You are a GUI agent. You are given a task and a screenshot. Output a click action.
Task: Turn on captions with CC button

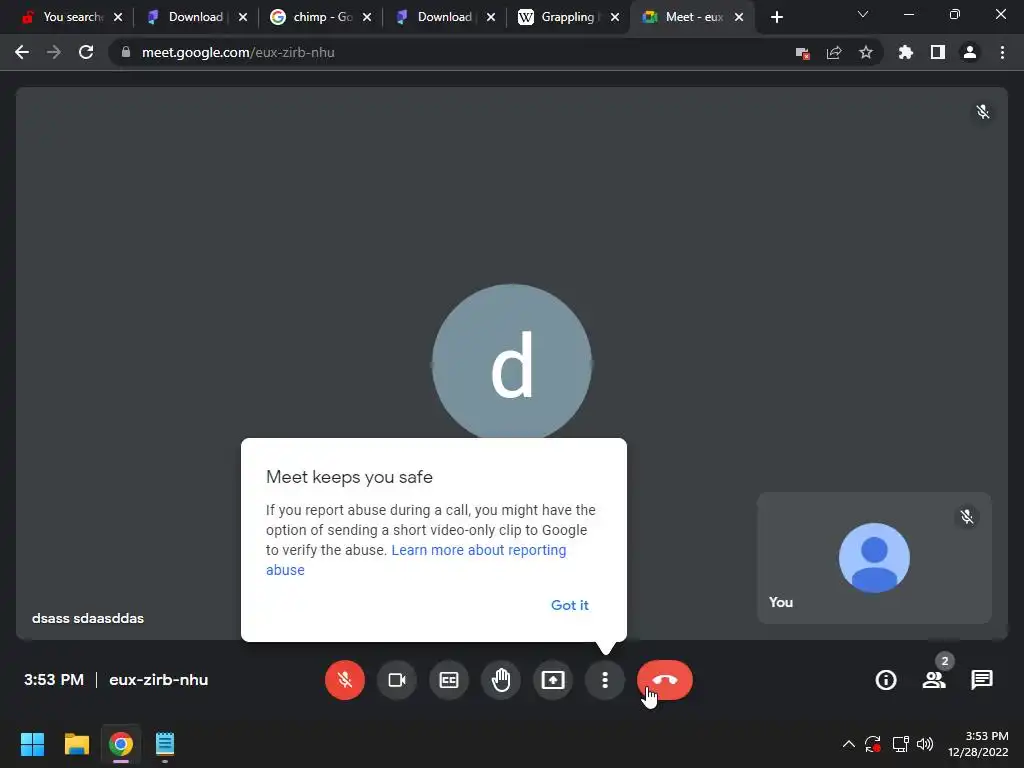pyautogui.click(x=449, y=680)
